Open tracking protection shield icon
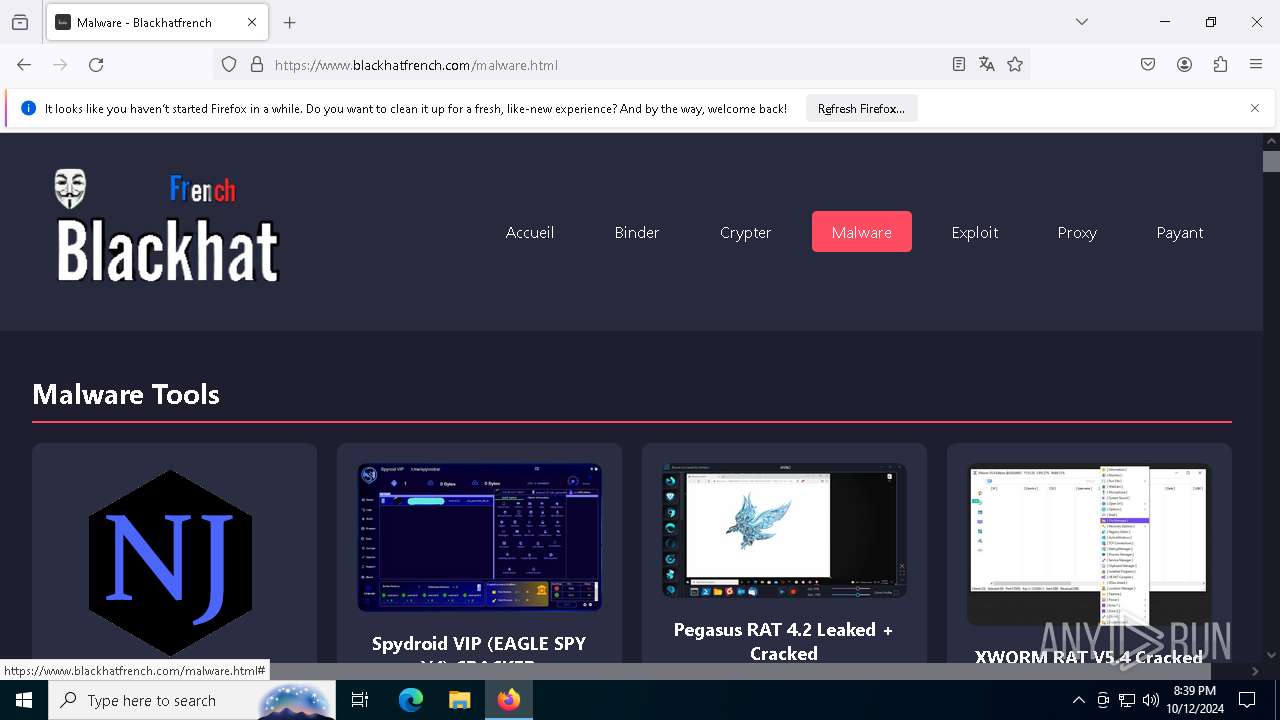 [x=229, y=65]
